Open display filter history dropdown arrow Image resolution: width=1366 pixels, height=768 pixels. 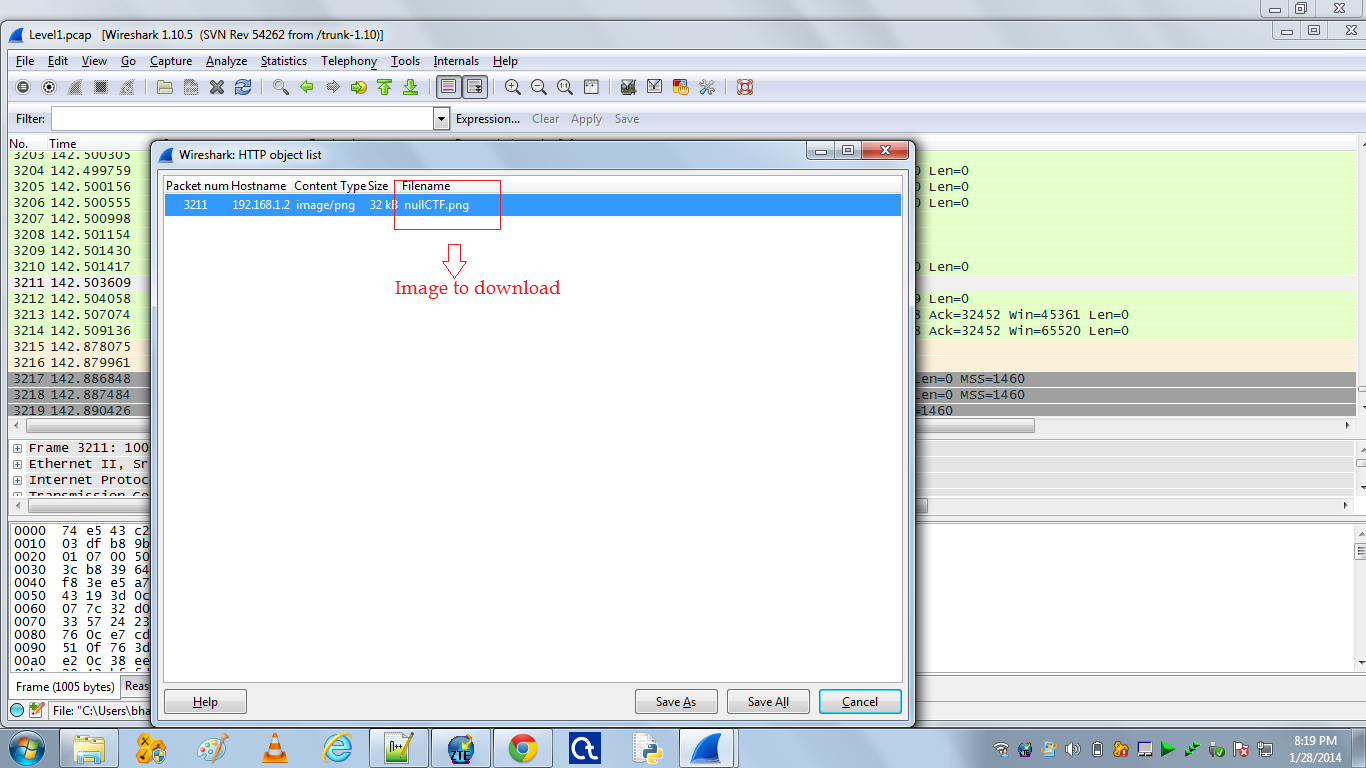[x=442, y=119]
